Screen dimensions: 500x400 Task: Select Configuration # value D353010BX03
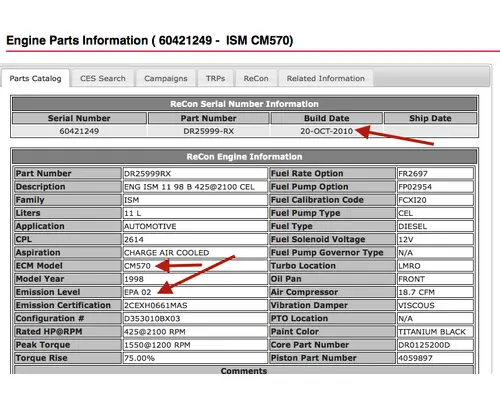click(195, 318)
